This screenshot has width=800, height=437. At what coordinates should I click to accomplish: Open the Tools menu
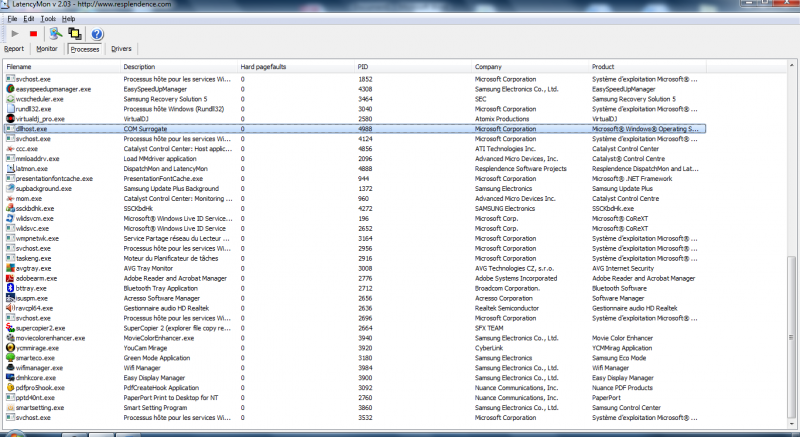pos(48,19)
